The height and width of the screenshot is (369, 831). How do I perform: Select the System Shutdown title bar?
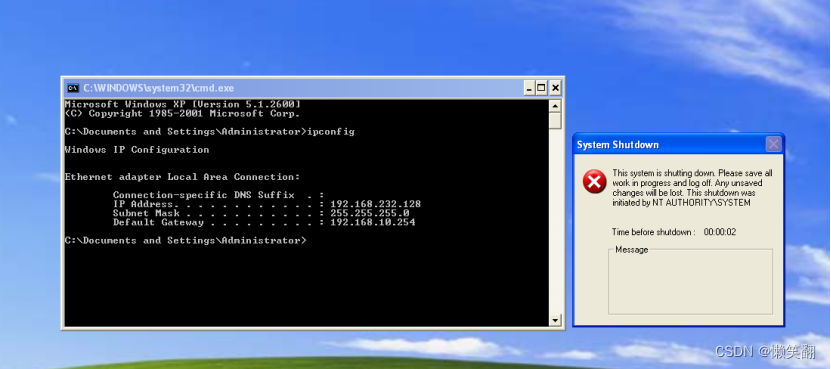click(x=670, y=145)
